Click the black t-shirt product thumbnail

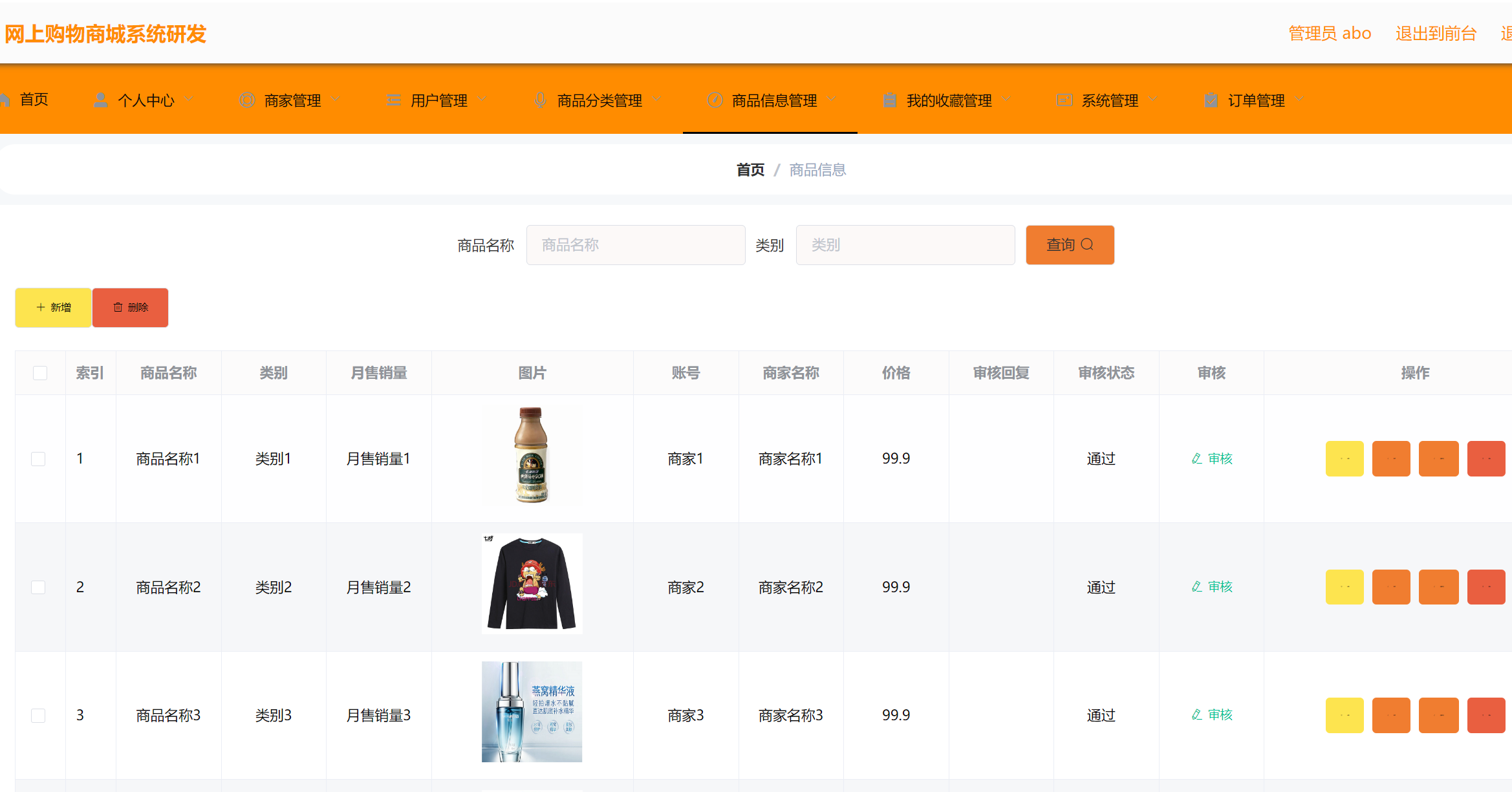tap(532, 583)
